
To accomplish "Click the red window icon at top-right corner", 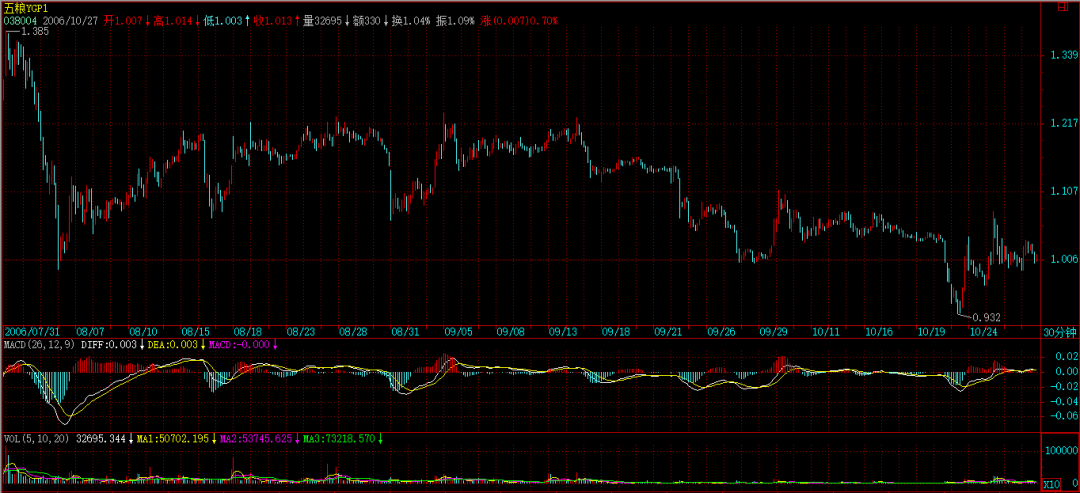I will pyautogui.click(x=1063, y=8).
